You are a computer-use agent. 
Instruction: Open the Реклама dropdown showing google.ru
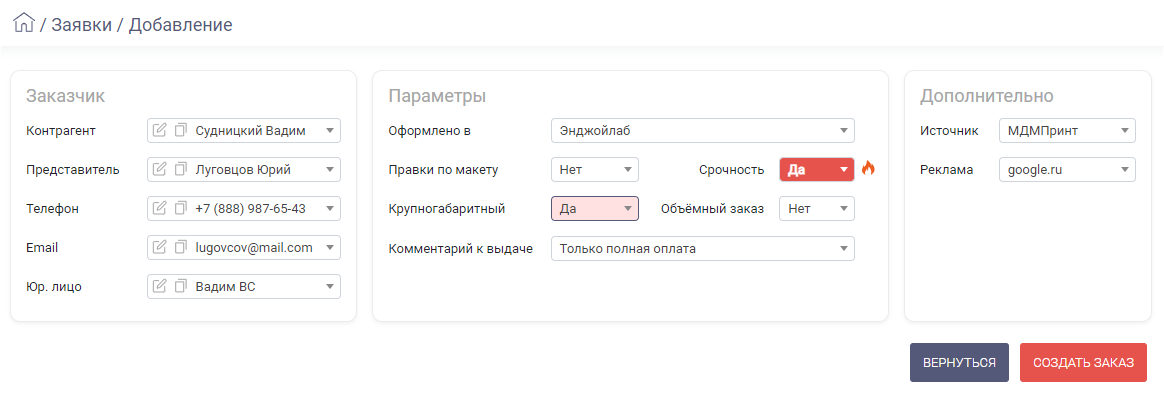coord(1067,169)
